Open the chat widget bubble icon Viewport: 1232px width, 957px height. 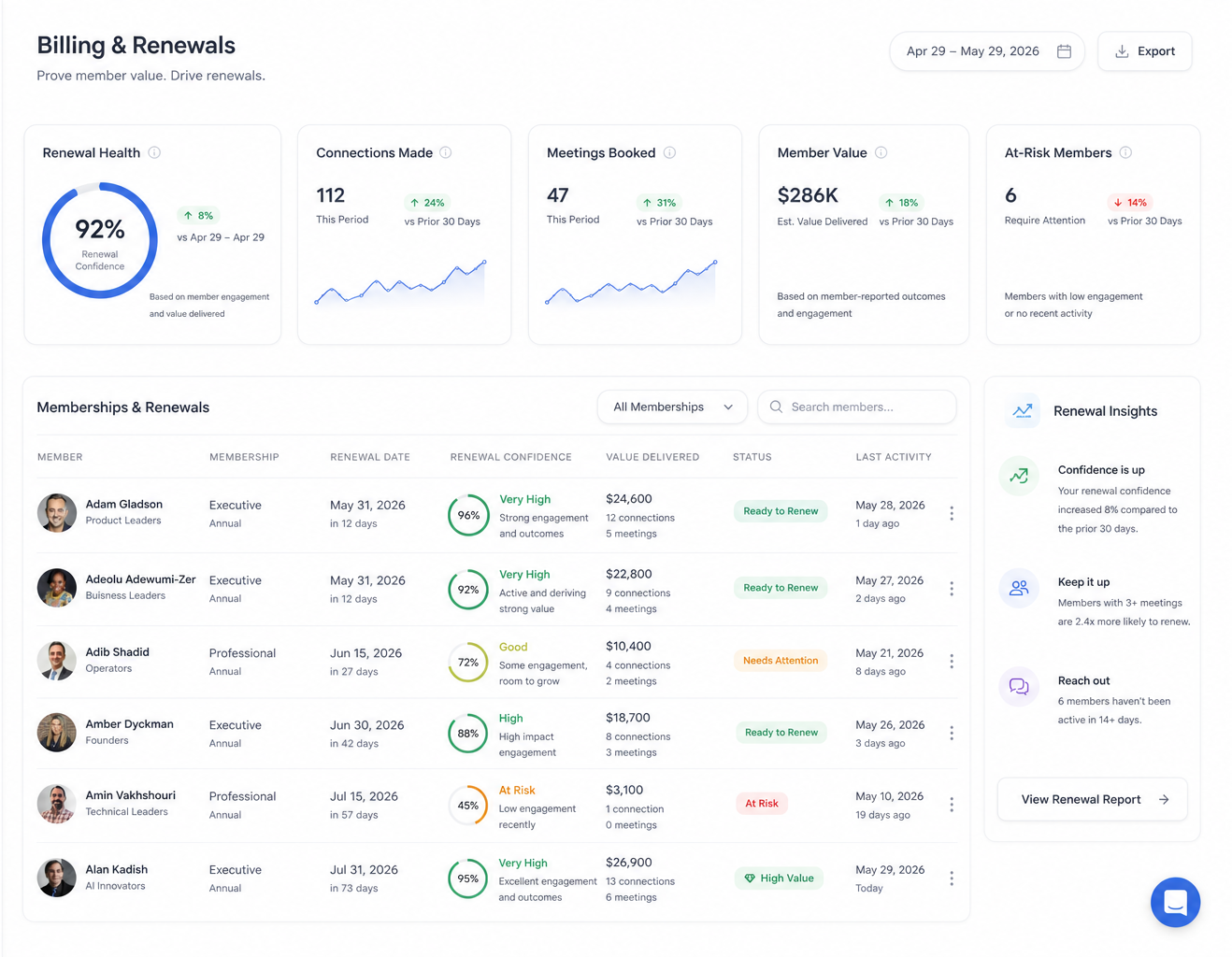[1175, 902]
